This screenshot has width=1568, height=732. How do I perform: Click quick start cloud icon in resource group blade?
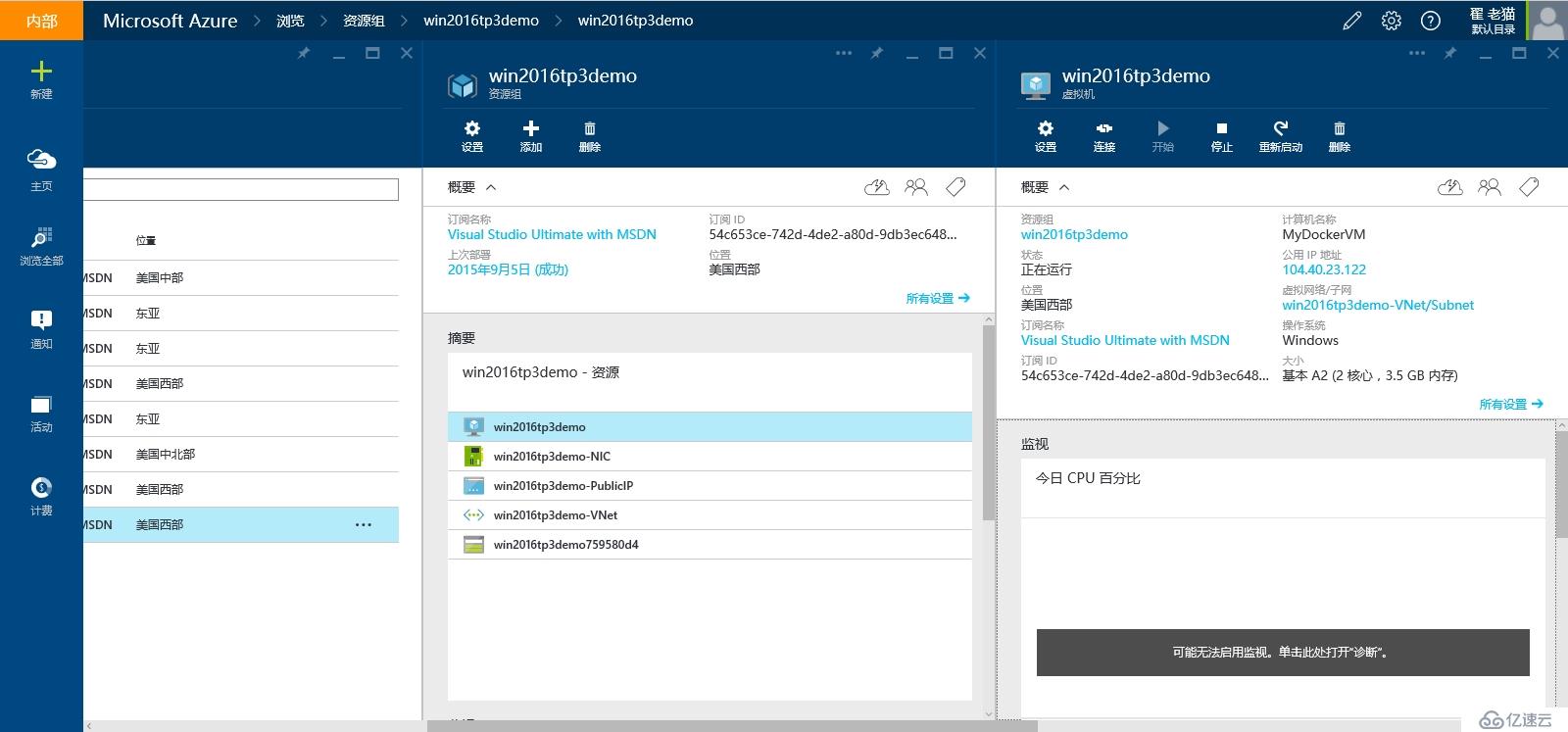877,187
